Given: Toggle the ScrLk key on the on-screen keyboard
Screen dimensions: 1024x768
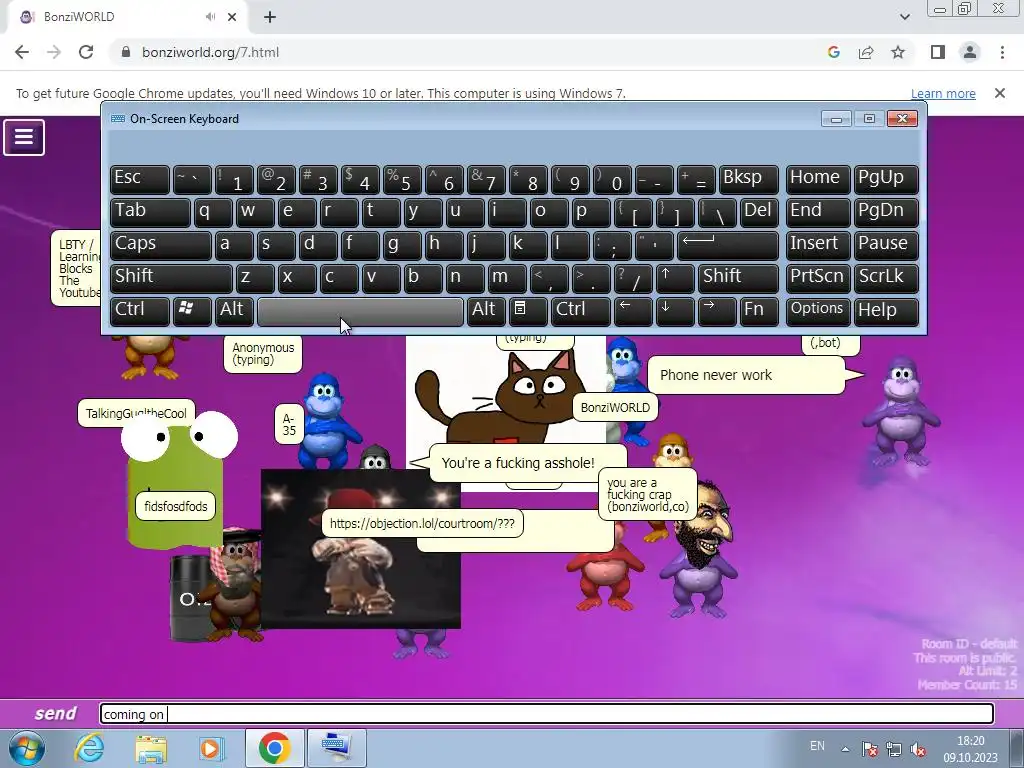Looking at the screenshot, I should coord(885,278).
